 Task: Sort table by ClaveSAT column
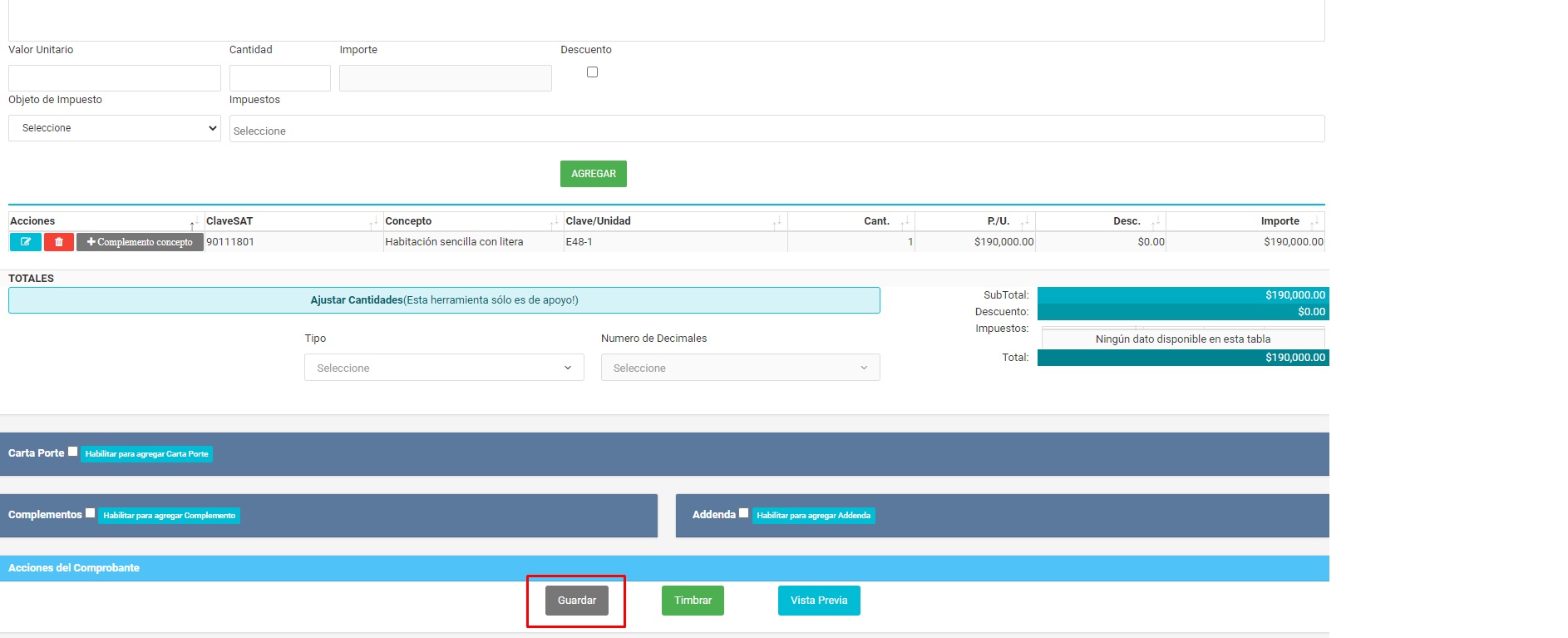point(293,221)
